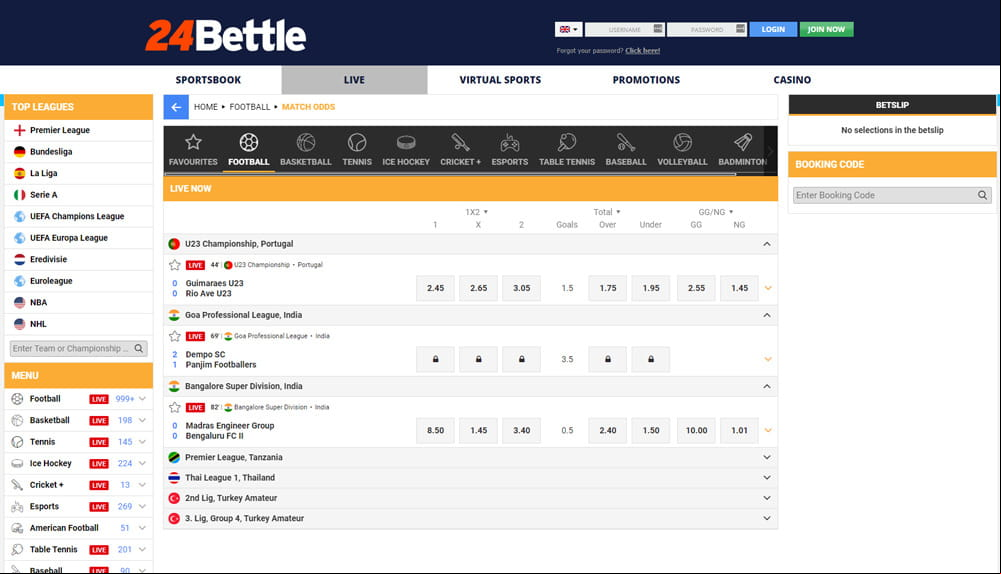
Task: Open the Favourites star category
Action: (x=193, y=150)
